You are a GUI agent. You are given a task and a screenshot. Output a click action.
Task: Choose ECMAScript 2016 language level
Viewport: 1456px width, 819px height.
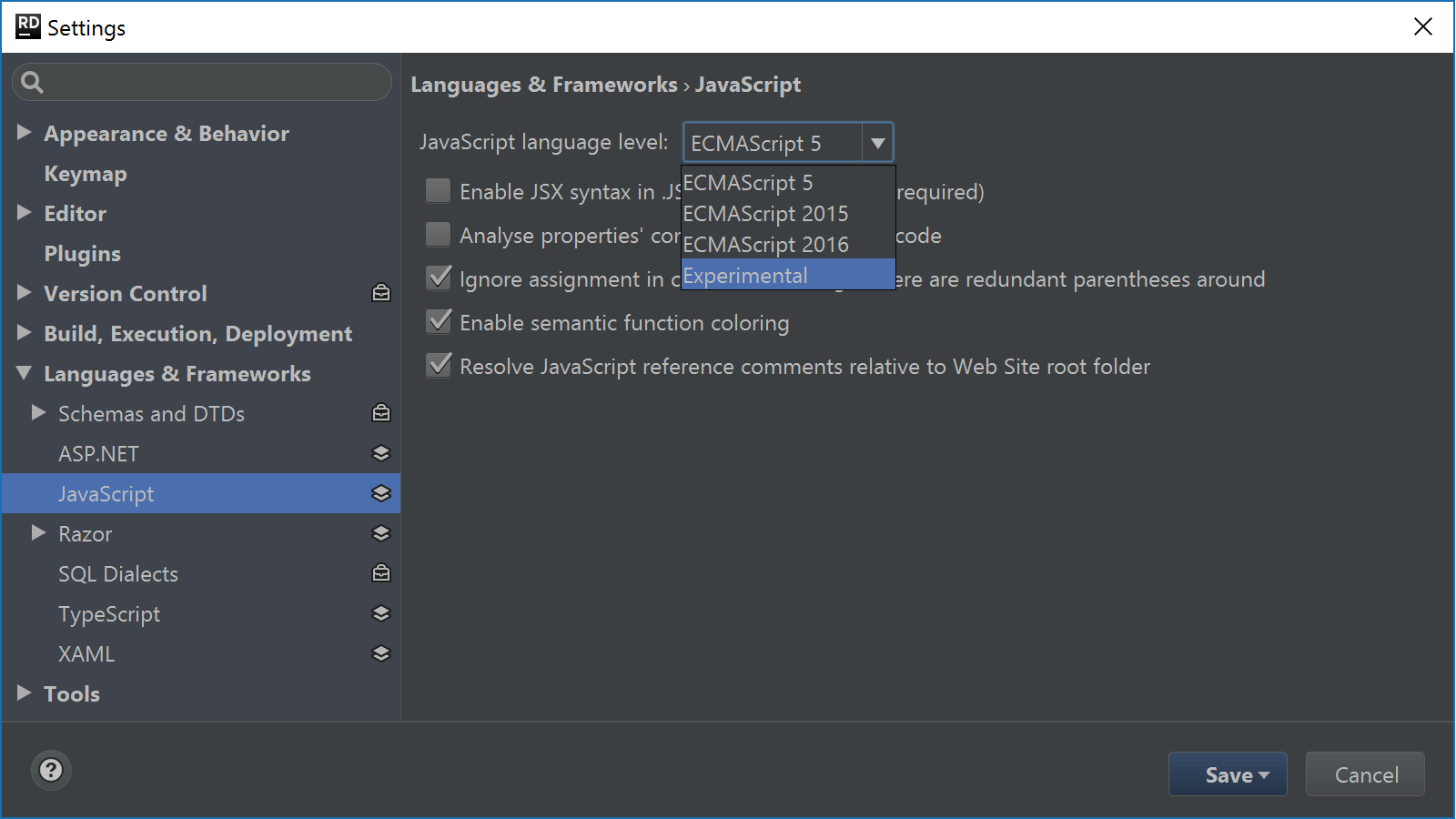tap(788, 244)
